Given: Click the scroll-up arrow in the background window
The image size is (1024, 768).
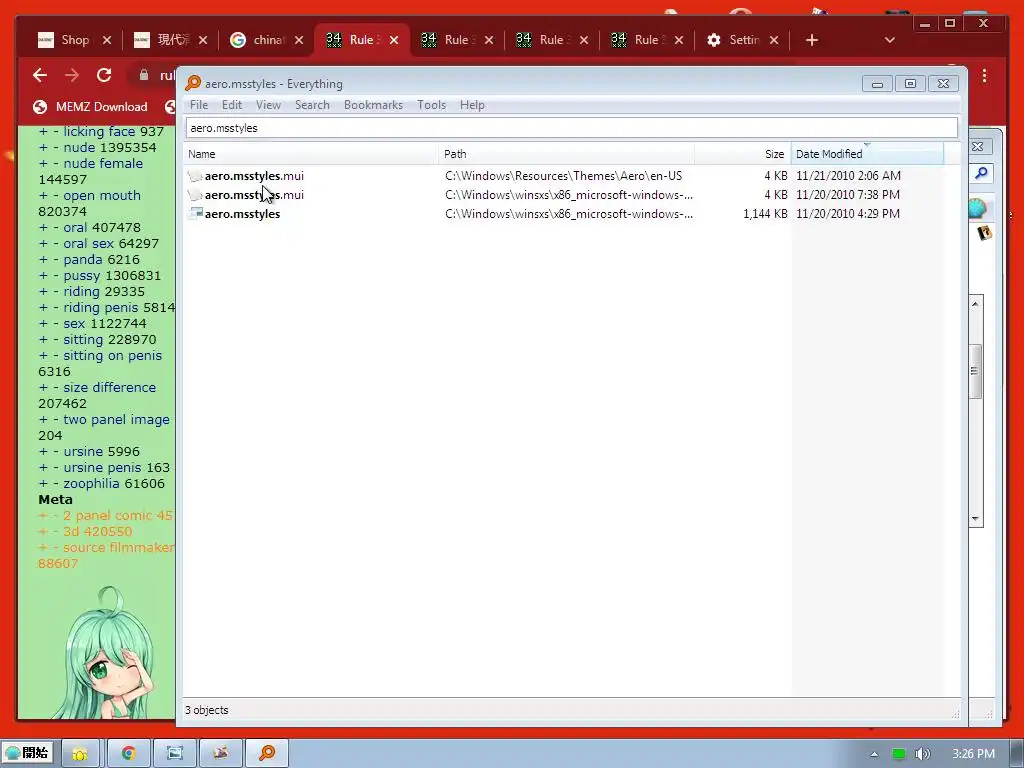Looking at the screenshot, I should (x=976, y=304).
